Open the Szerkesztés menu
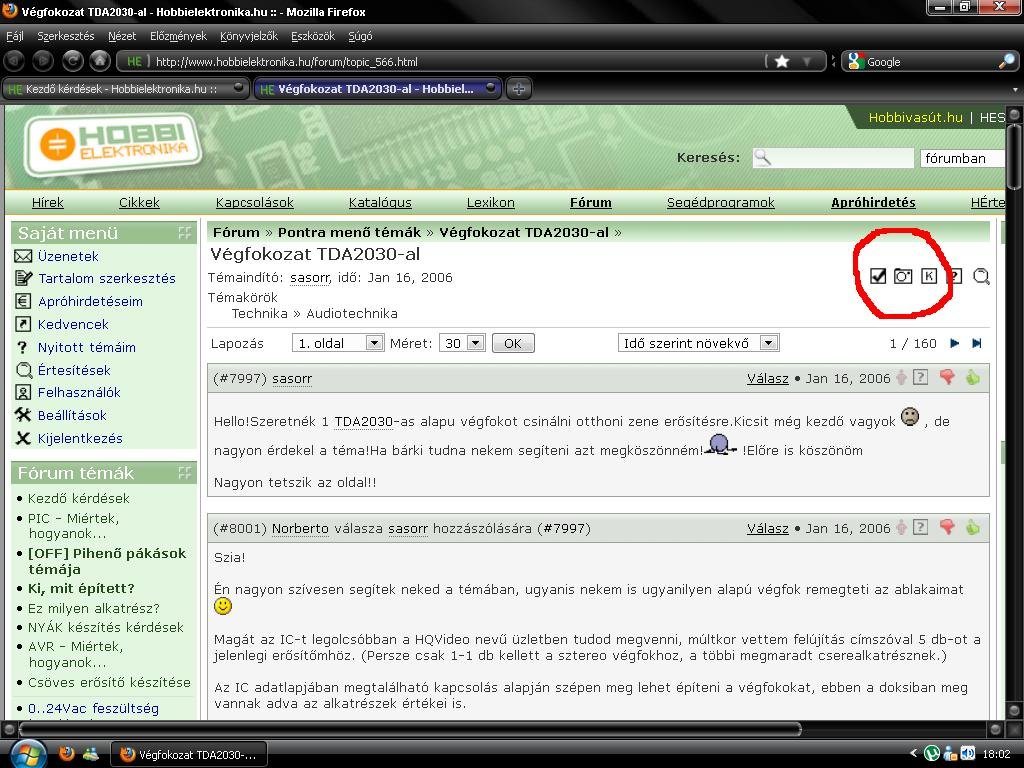Image resolution: width=1024 pixels, height=768 pixels. pos(65,36)
